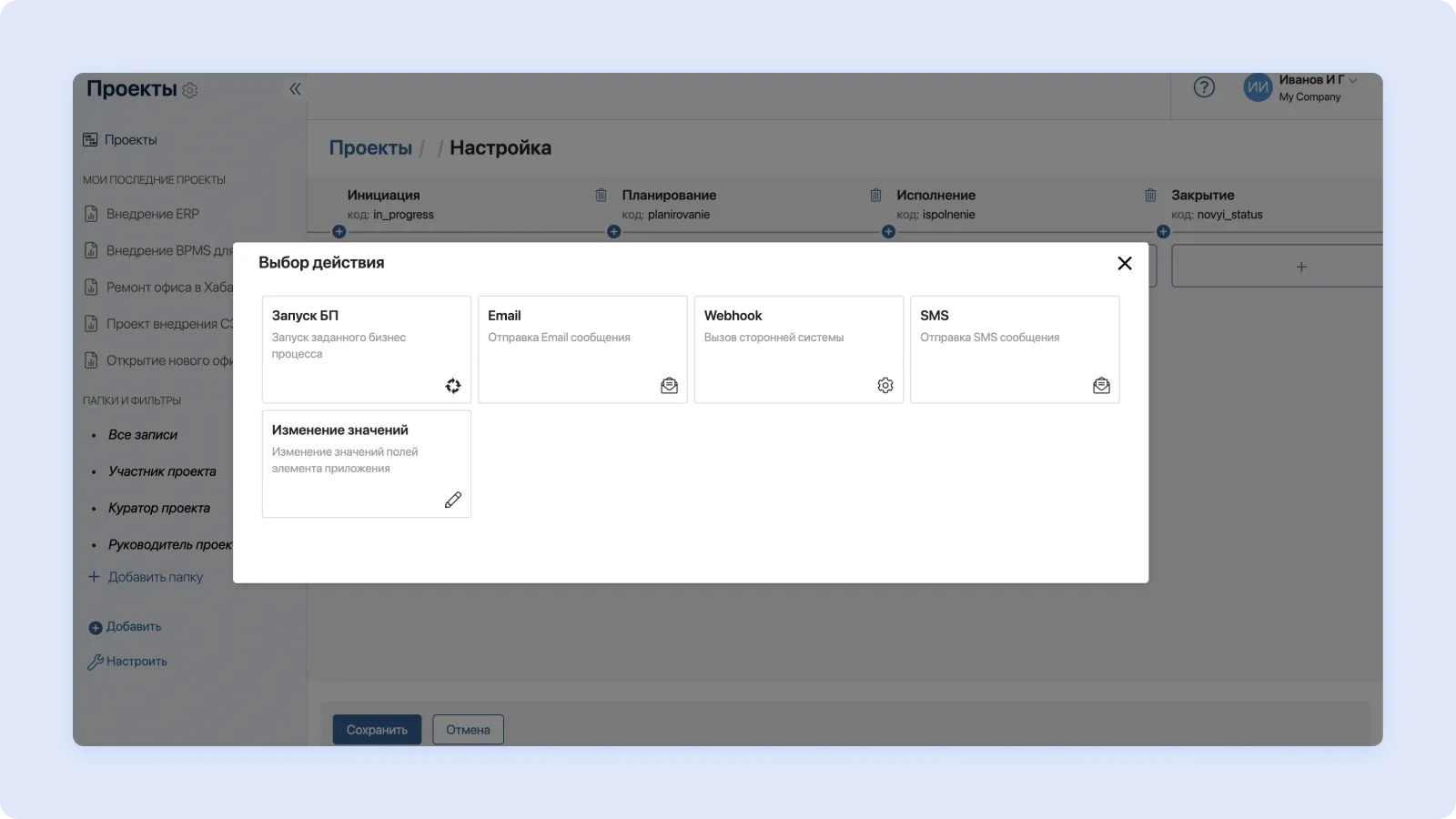Expand the Иванов И Г user dropdown
The image size is (1456, 819).
[1352, 80]
